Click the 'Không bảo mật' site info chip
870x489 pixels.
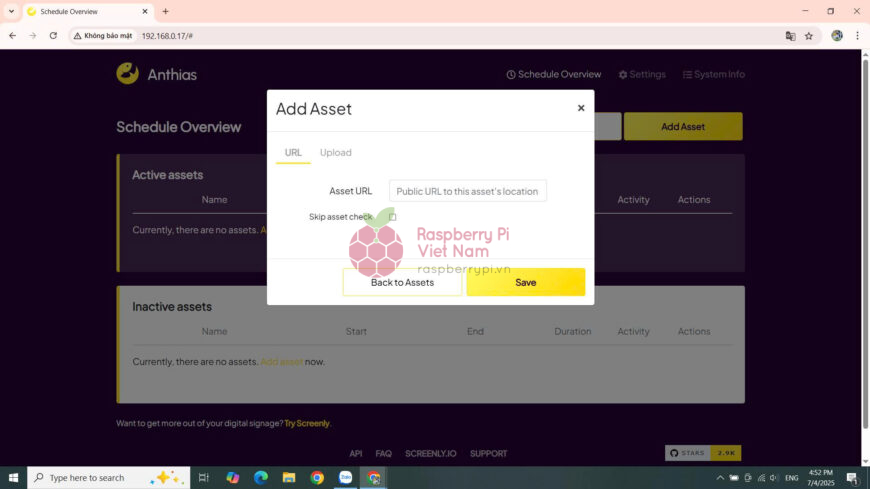coord(104,35)
